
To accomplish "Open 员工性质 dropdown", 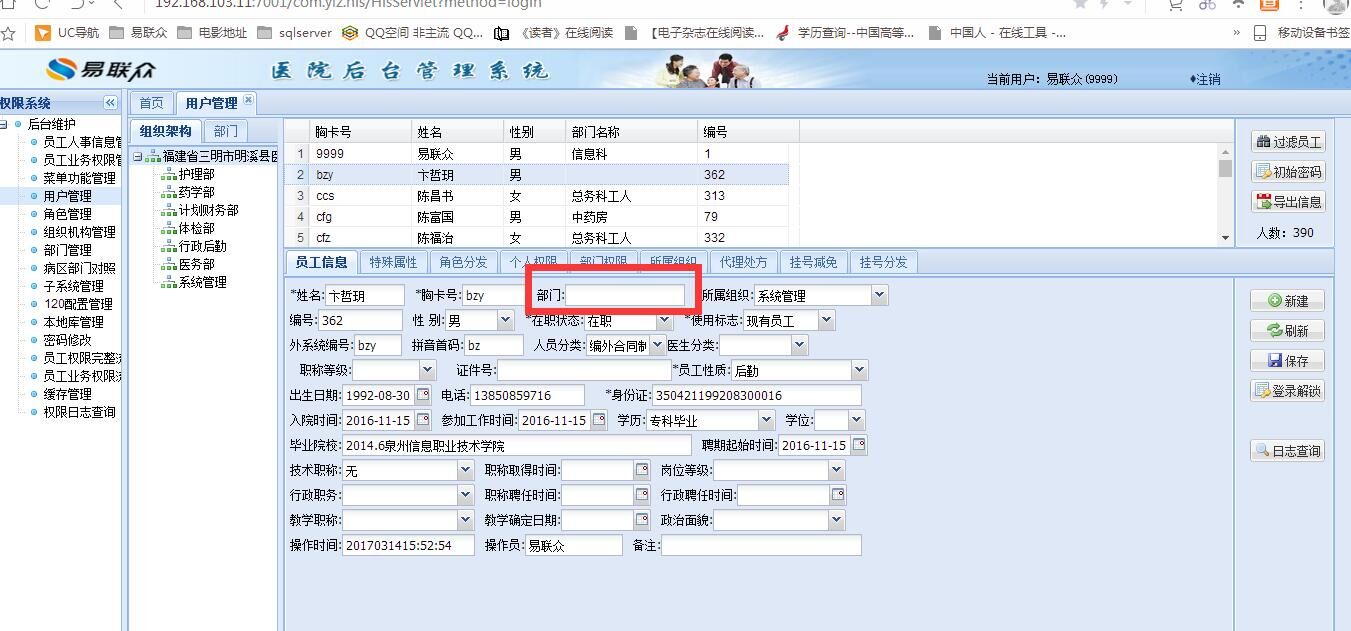I will coord(859,370).
